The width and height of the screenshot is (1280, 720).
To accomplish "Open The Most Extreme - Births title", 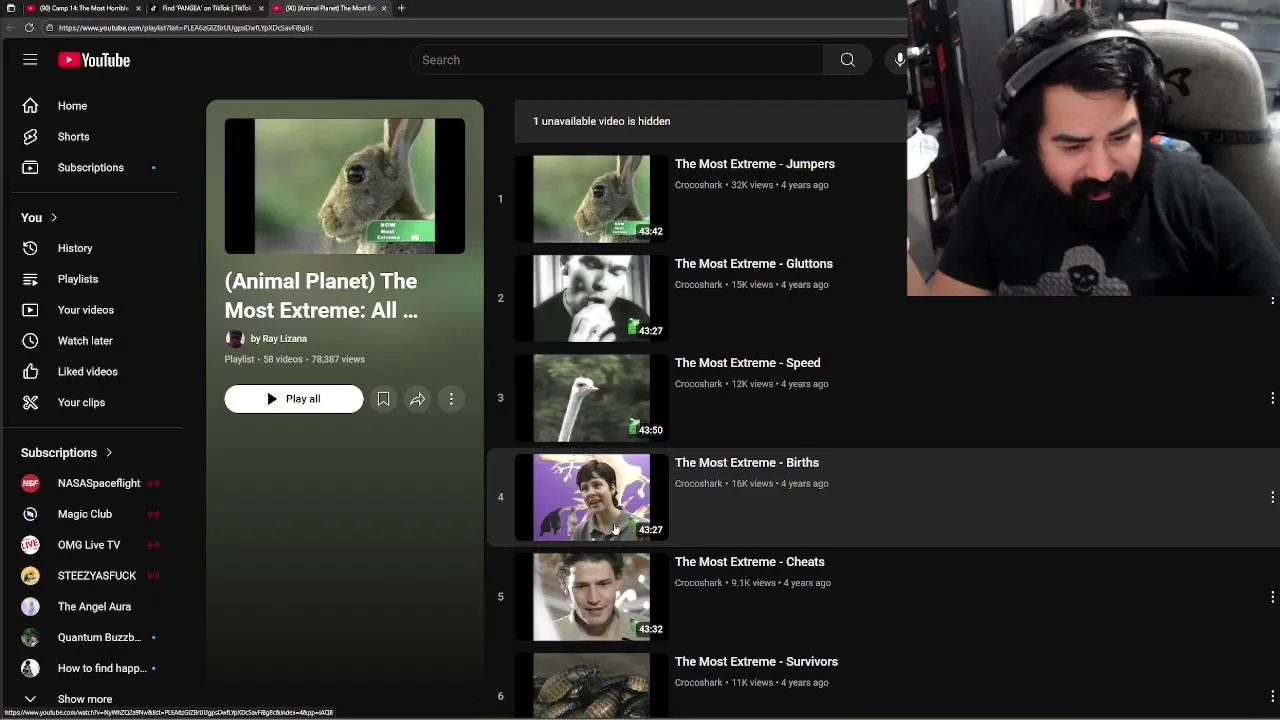I will (747, 463).
